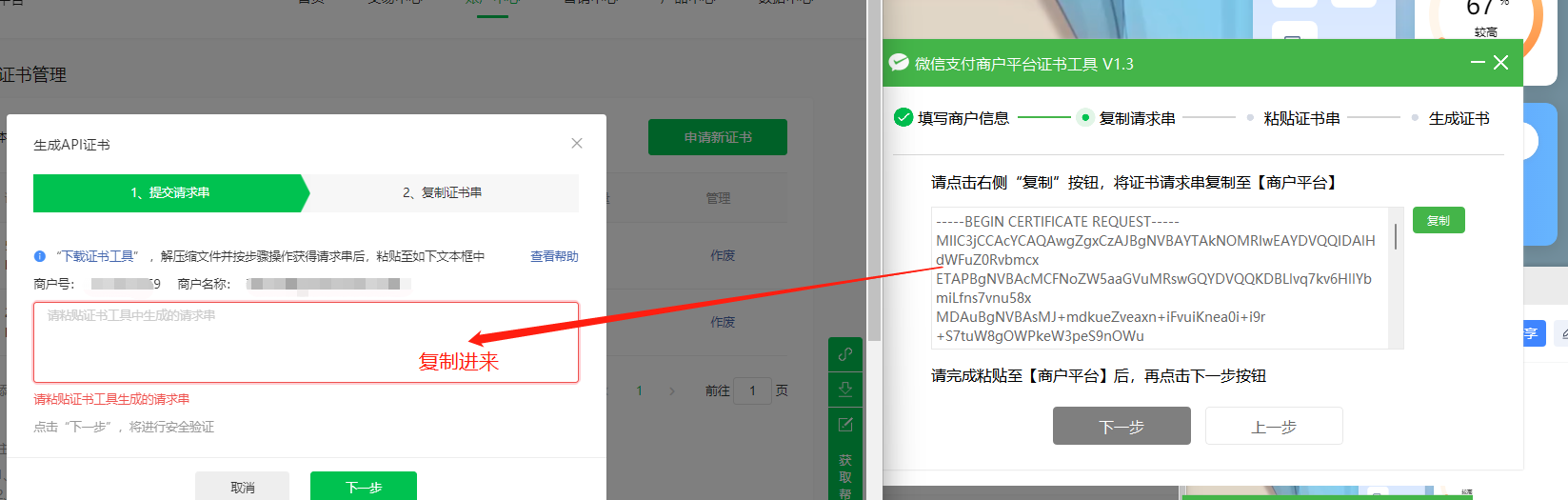Viewport: 1568px width, 500px height.
Task: Click 获取帮助 in the green floating sidebar
Action: (845, 476)
